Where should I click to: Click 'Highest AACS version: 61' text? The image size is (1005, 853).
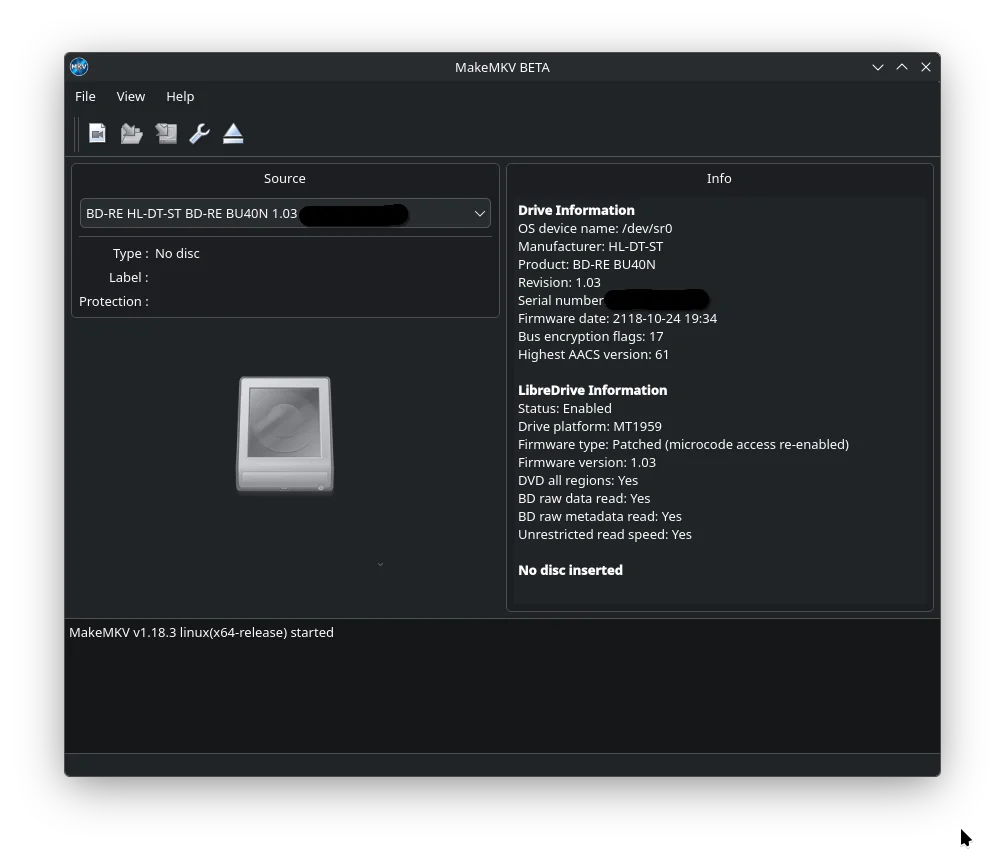pos(593,354)
